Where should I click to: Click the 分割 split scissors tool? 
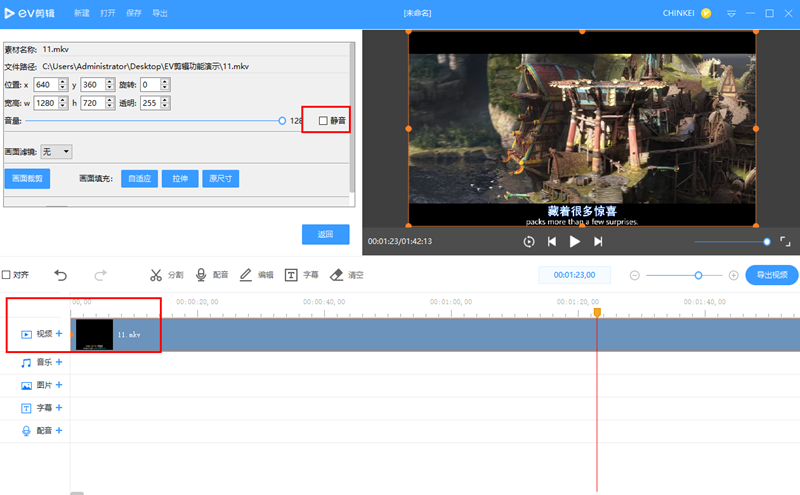(166, 275)
